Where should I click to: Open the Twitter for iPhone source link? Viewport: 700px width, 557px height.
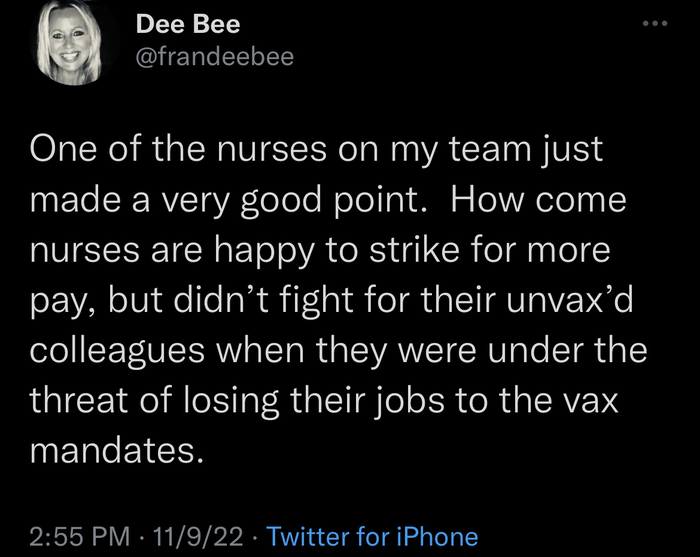372,537
